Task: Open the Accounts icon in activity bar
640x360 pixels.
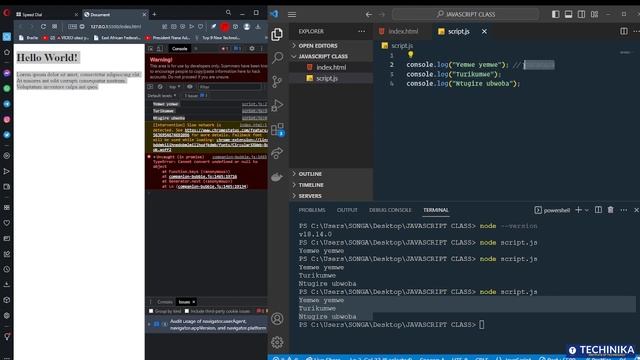Action: click(277, 318)
